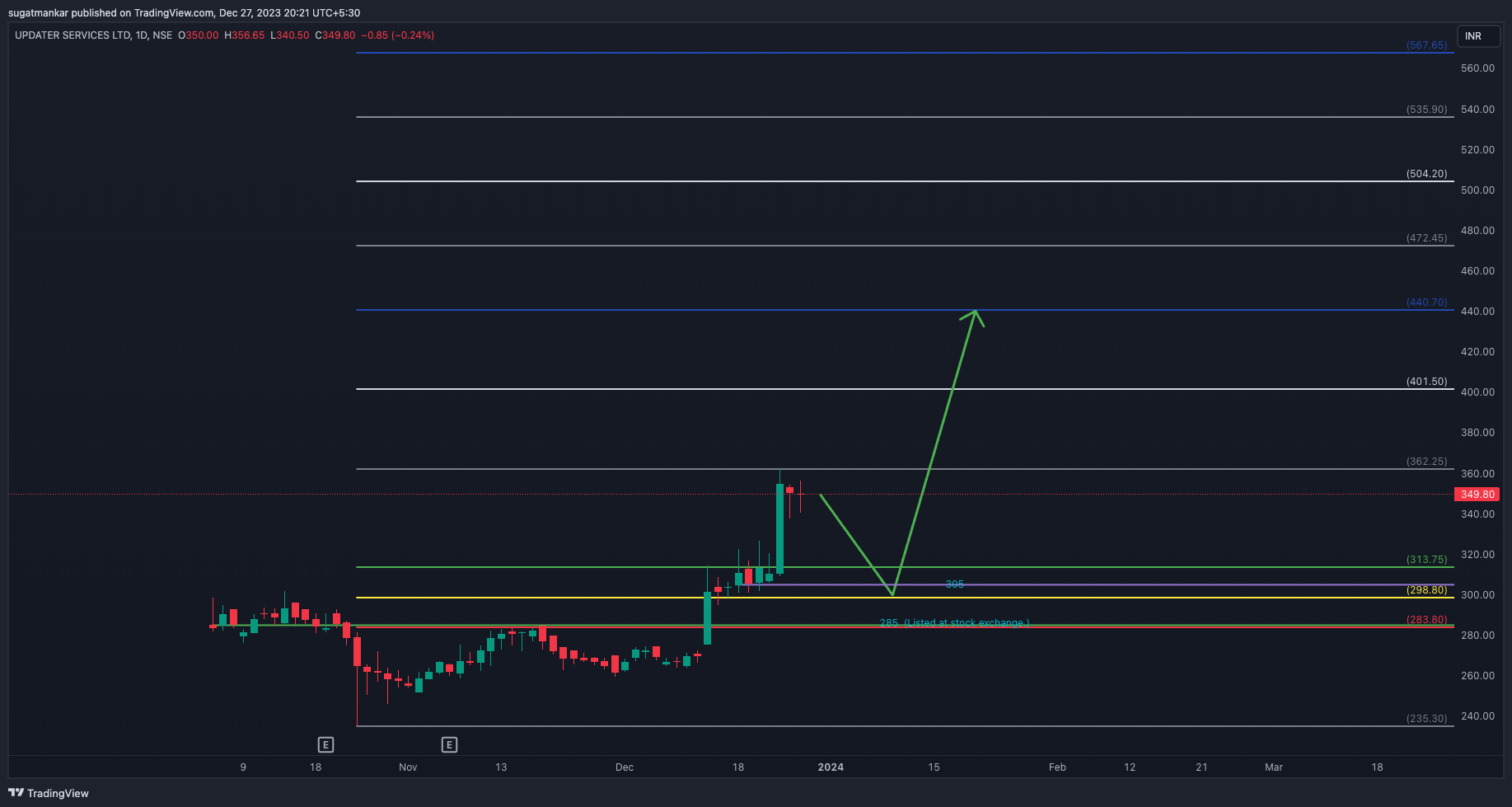
Task: Click the 240.00 price scale value
Action: (x=1477, y=716)
